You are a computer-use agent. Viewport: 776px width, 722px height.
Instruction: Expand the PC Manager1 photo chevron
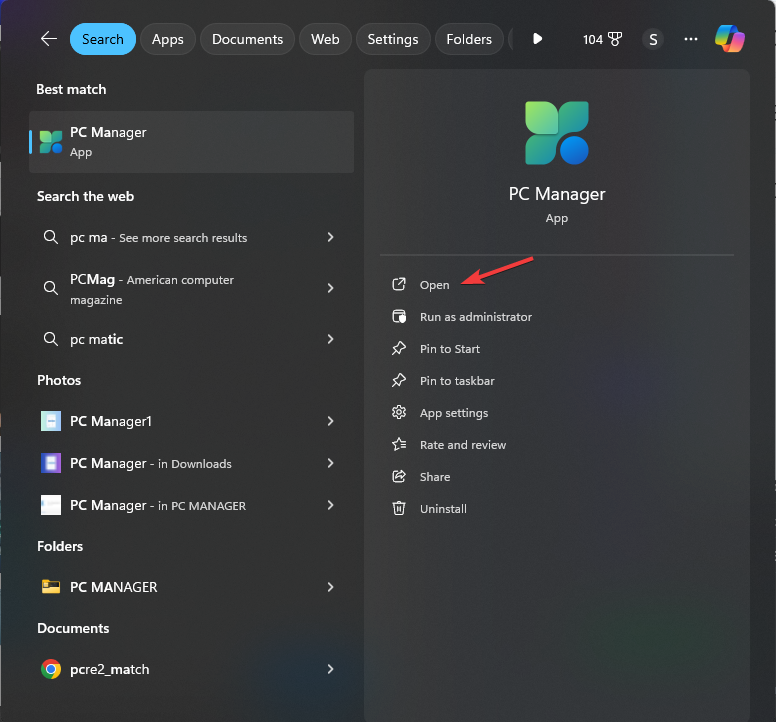pos(330,421)
